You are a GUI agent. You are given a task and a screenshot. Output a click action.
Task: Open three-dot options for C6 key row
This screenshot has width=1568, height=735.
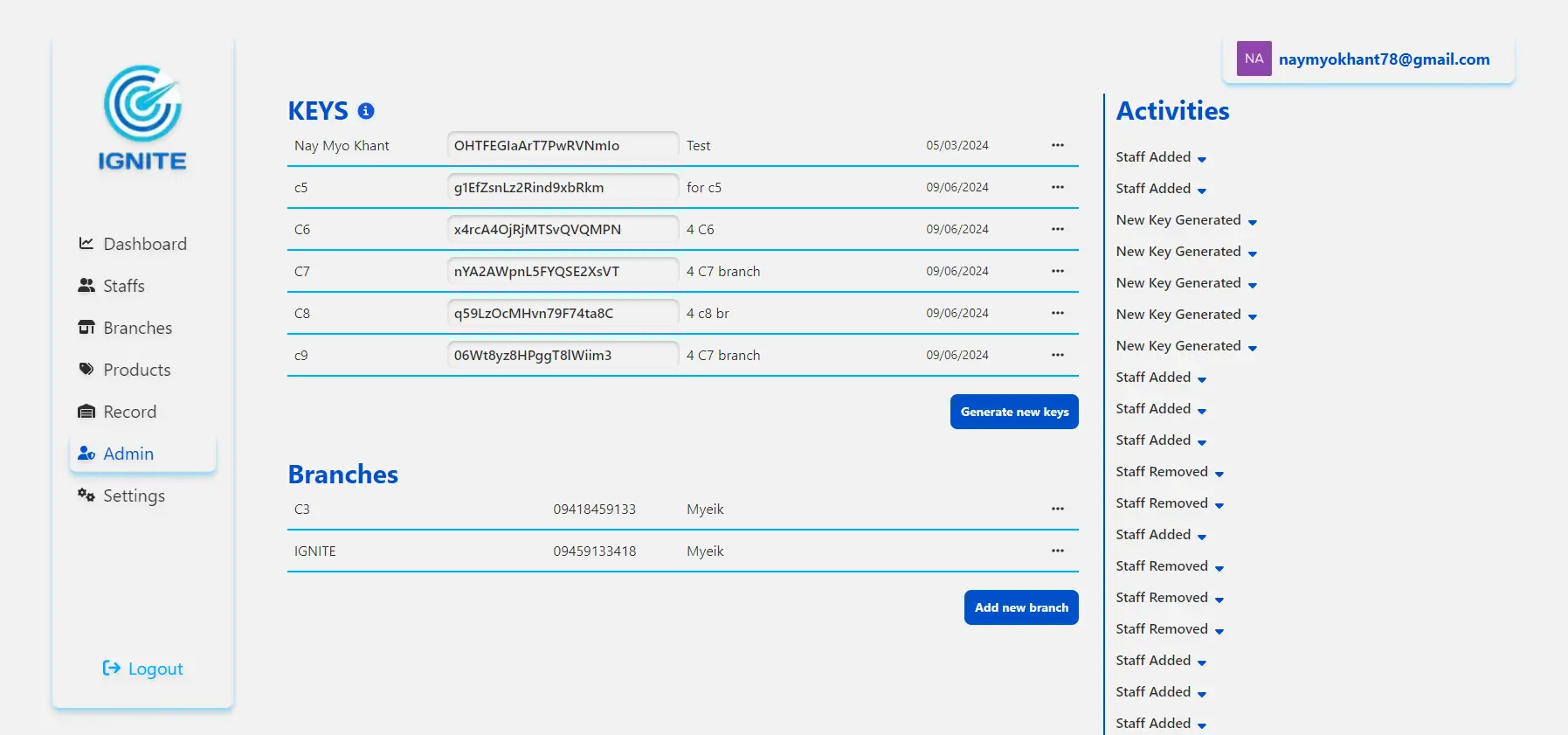1057,229
